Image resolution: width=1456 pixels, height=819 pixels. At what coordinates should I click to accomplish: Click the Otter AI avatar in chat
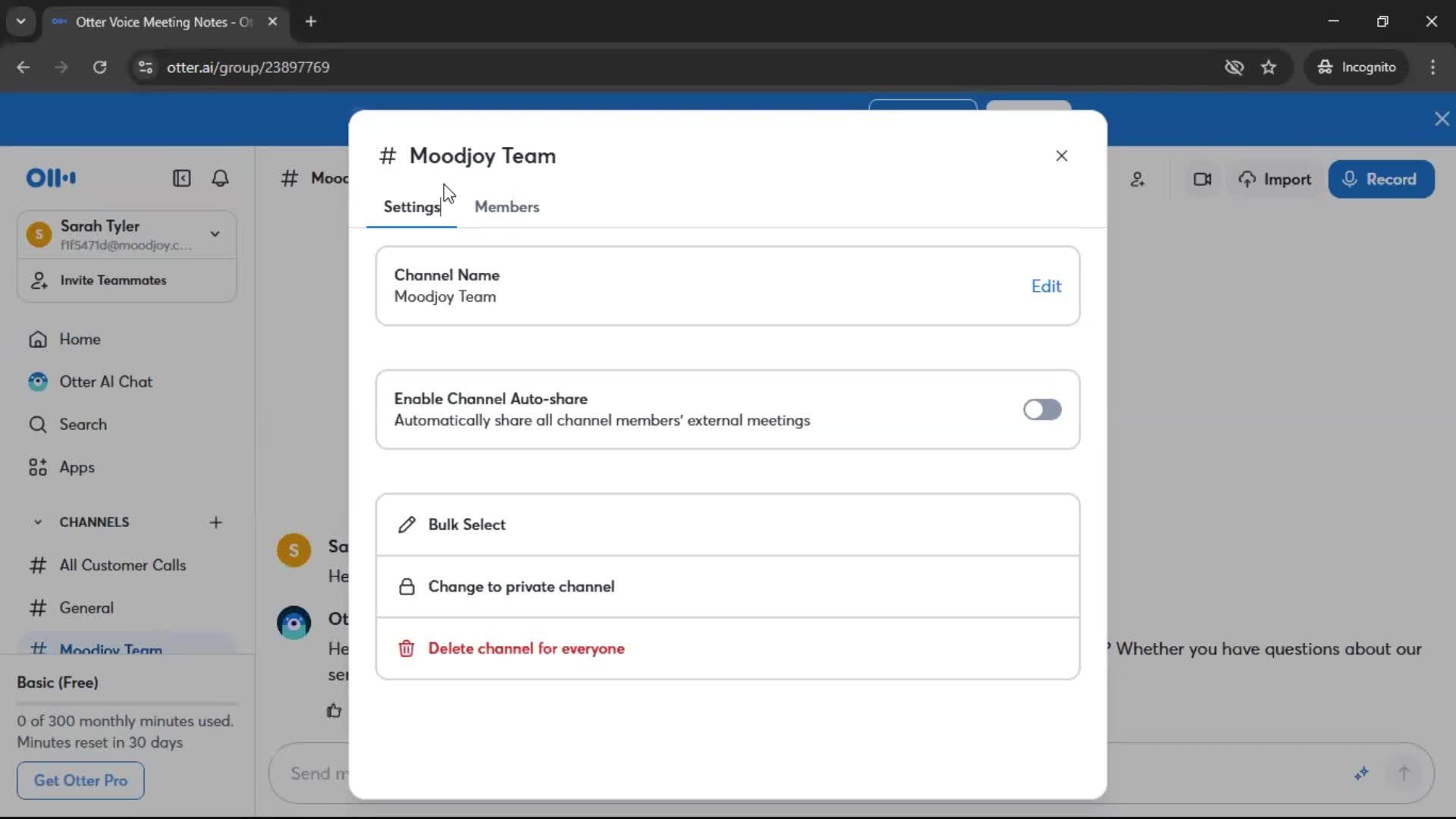[x=293, y=623]
